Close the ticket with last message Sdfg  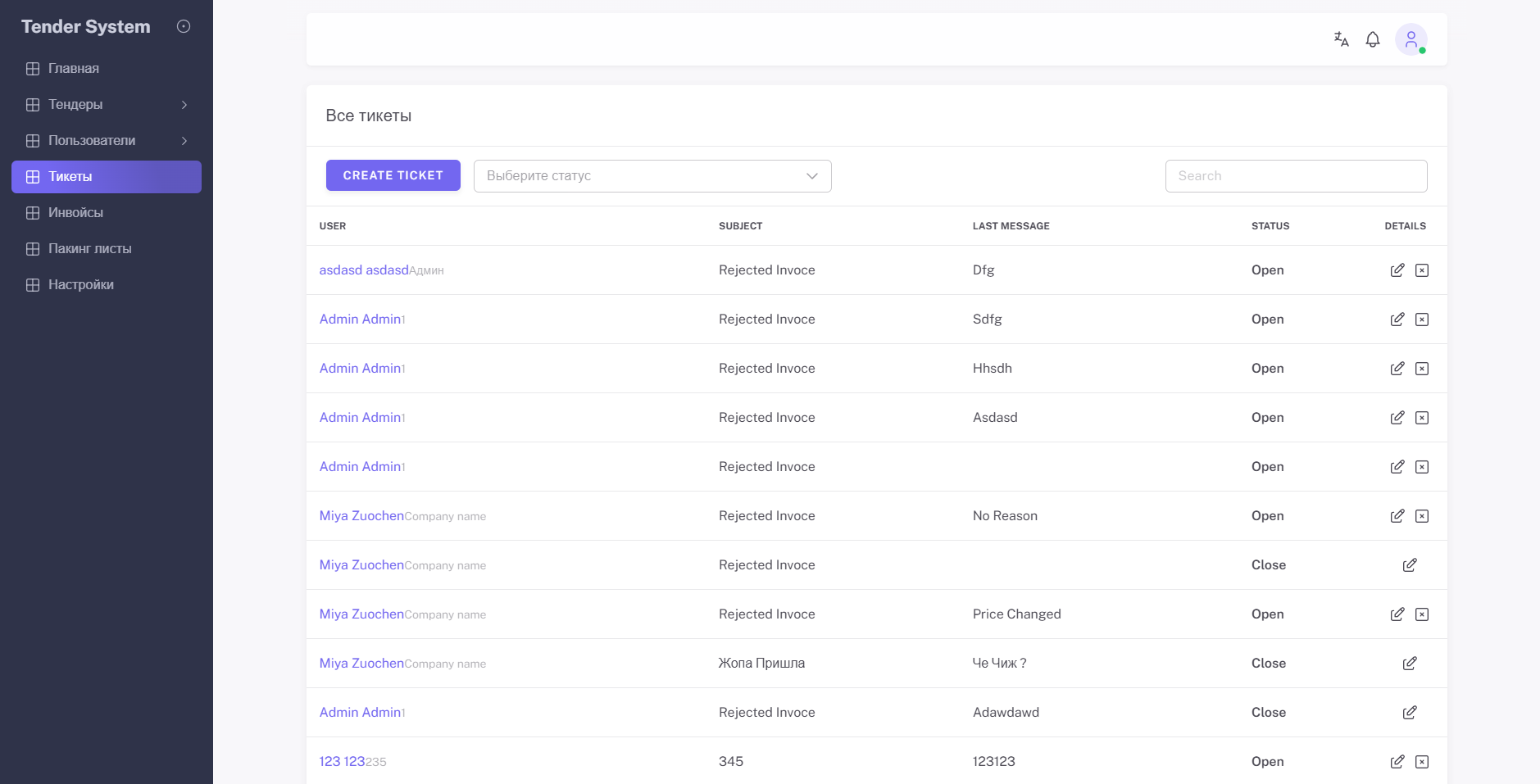pyautogui.click(x=1422, y=319)
